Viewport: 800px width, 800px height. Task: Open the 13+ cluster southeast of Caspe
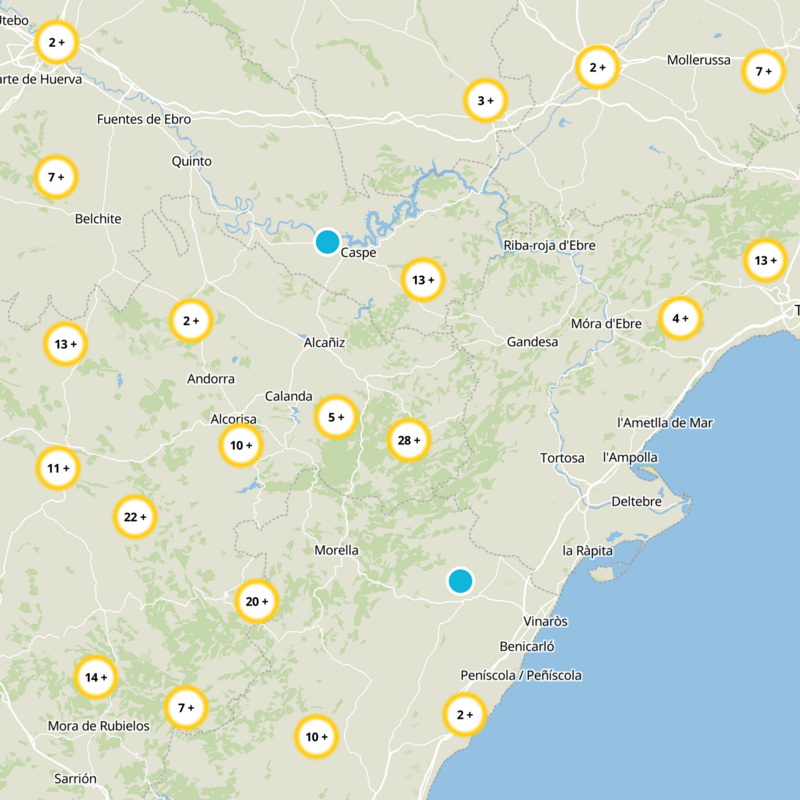click(423, 280)
